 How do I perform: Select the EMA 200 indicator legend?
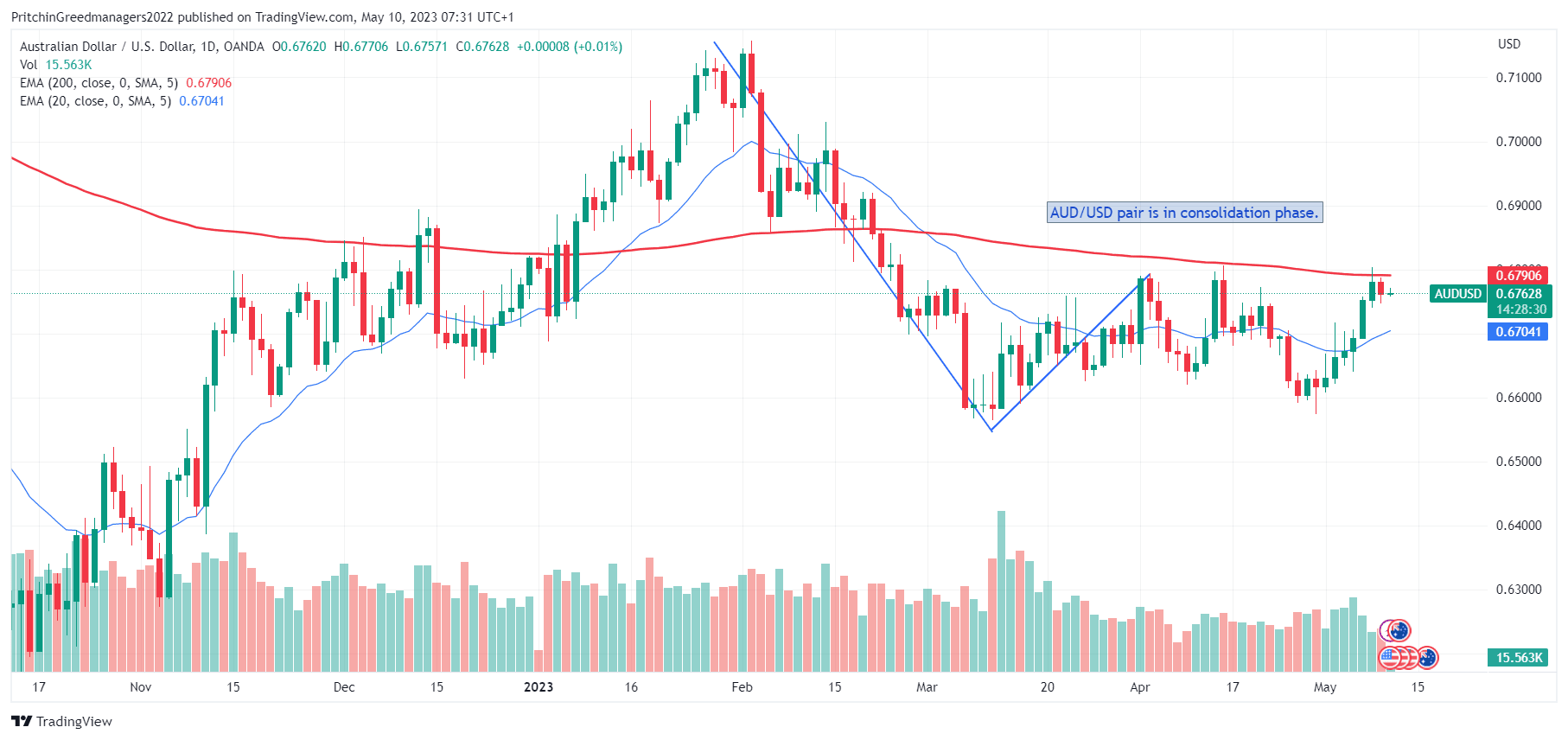pos(125,83)
